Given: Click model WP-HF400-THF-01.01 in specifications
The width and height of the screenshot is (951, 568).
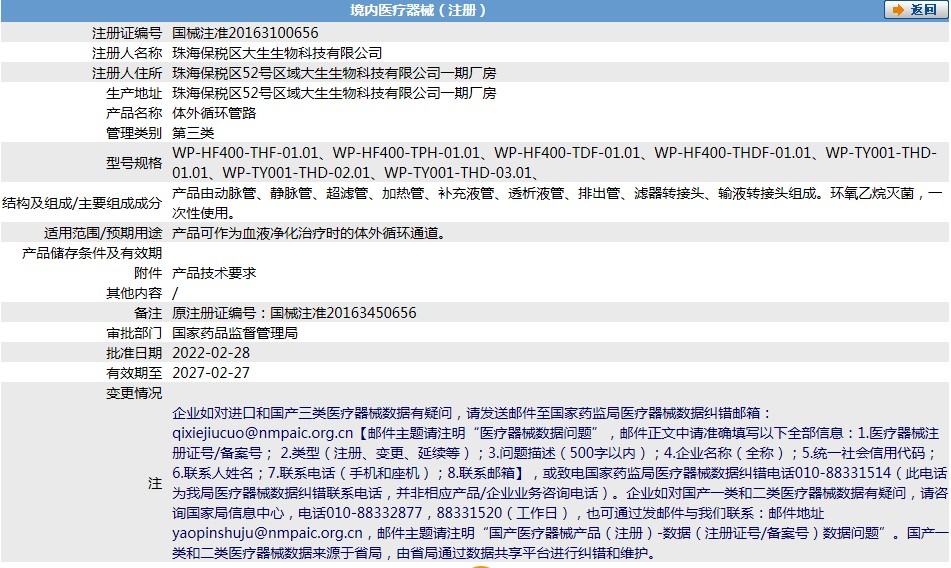Looking at the screenshot, I should [245, 153].
